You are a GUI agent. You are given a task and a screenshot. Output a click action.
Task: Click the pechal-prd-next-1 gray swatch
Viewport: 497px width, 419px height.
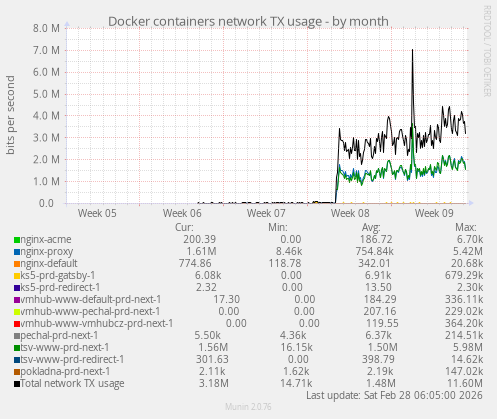click(x=17, y=336)
